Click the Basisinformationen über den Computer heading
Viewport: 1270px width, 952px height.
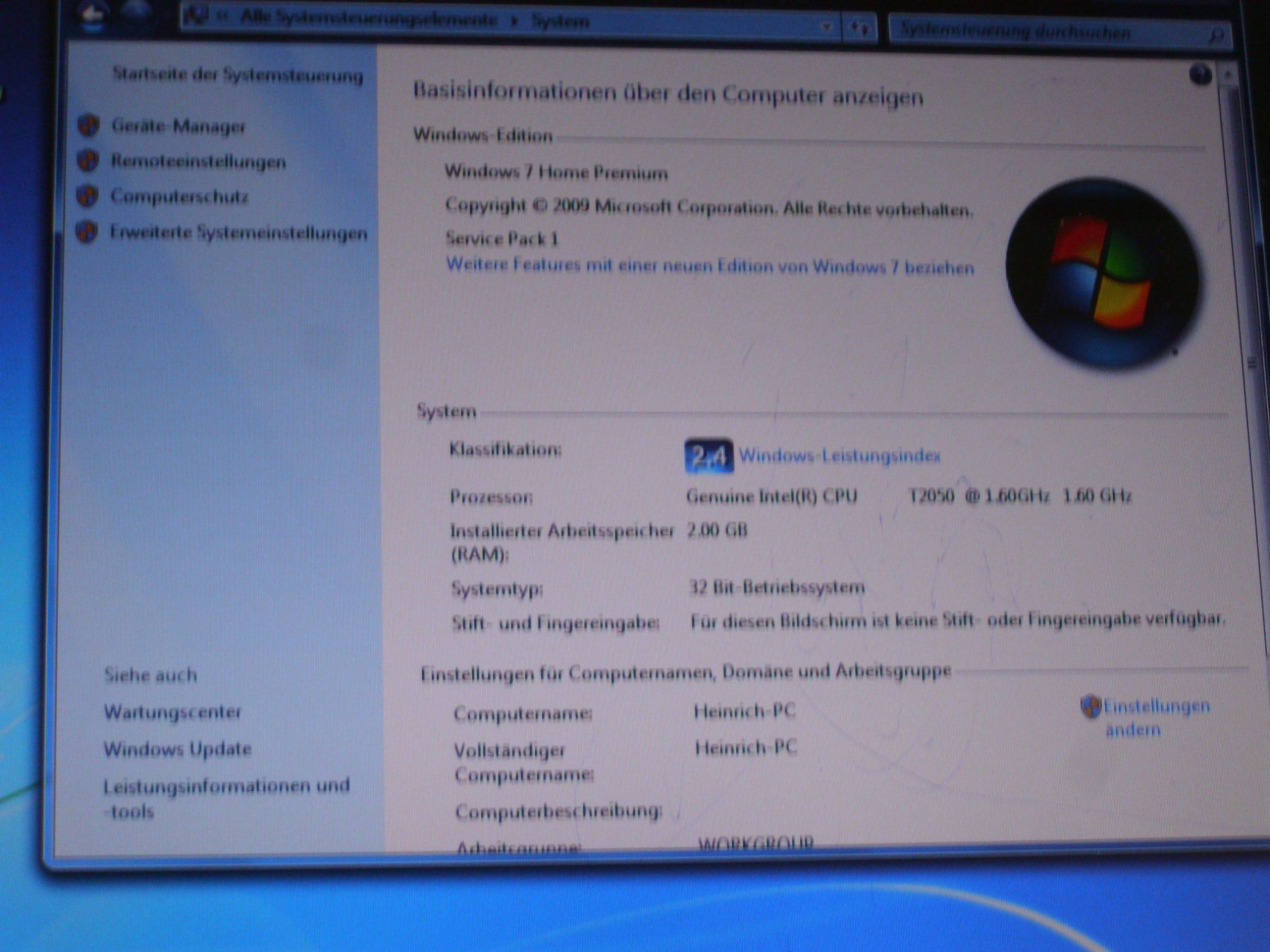click(x=667, y=93)
